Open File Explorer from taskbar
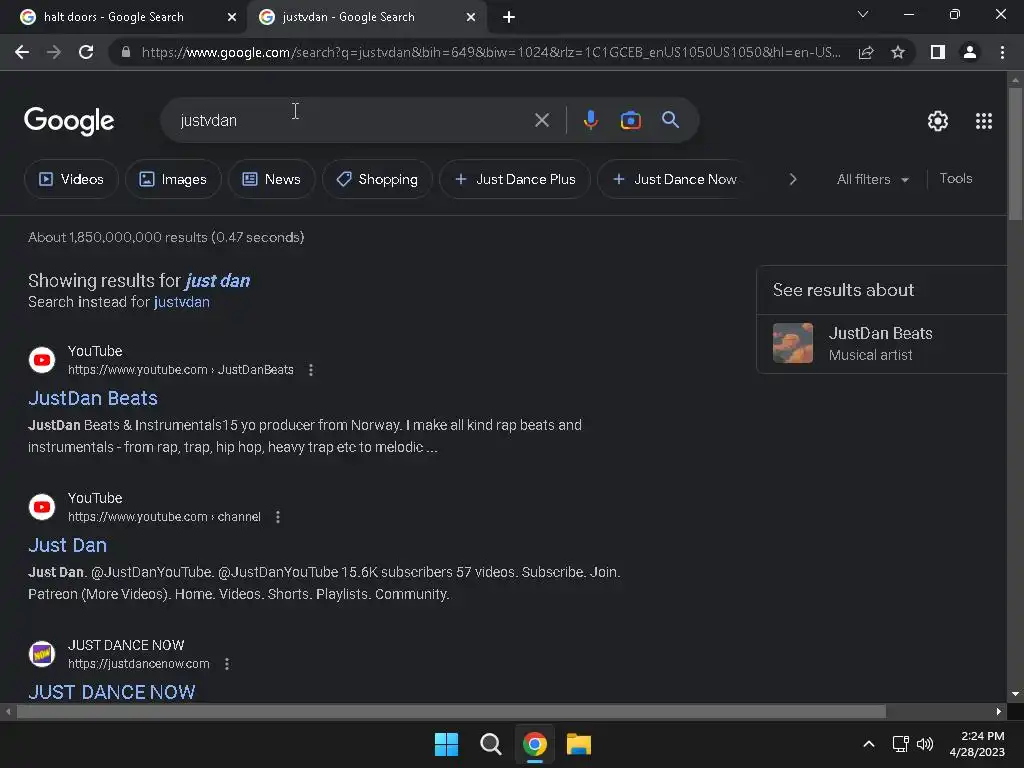 579,744
